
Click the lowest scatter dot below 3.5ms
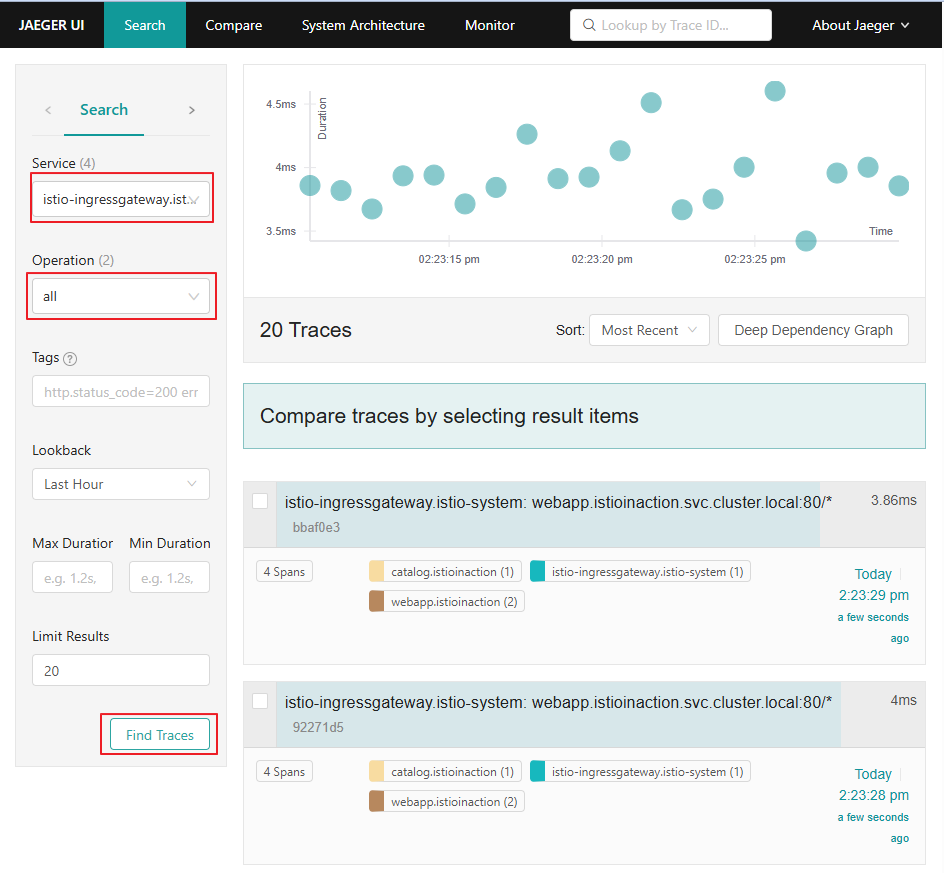[x=806, y=241]
